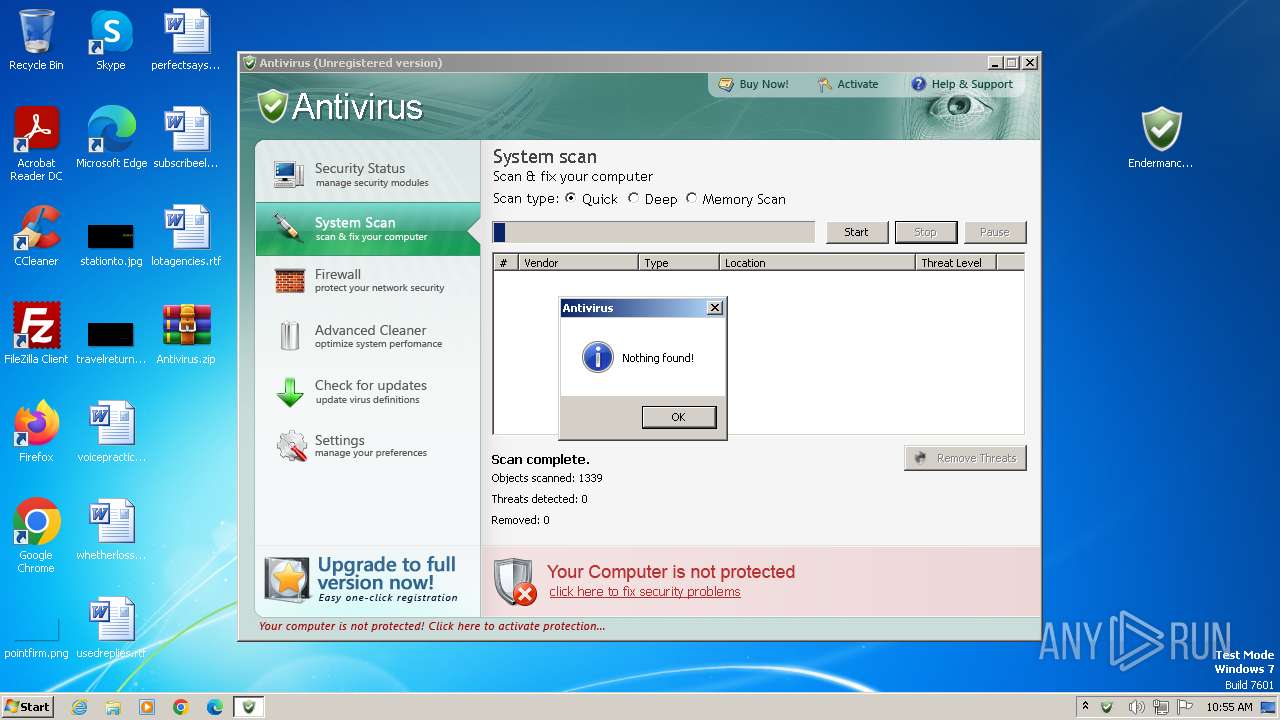
Task: Open Advanced Cleaner section
Action: (x=368, y=336)
